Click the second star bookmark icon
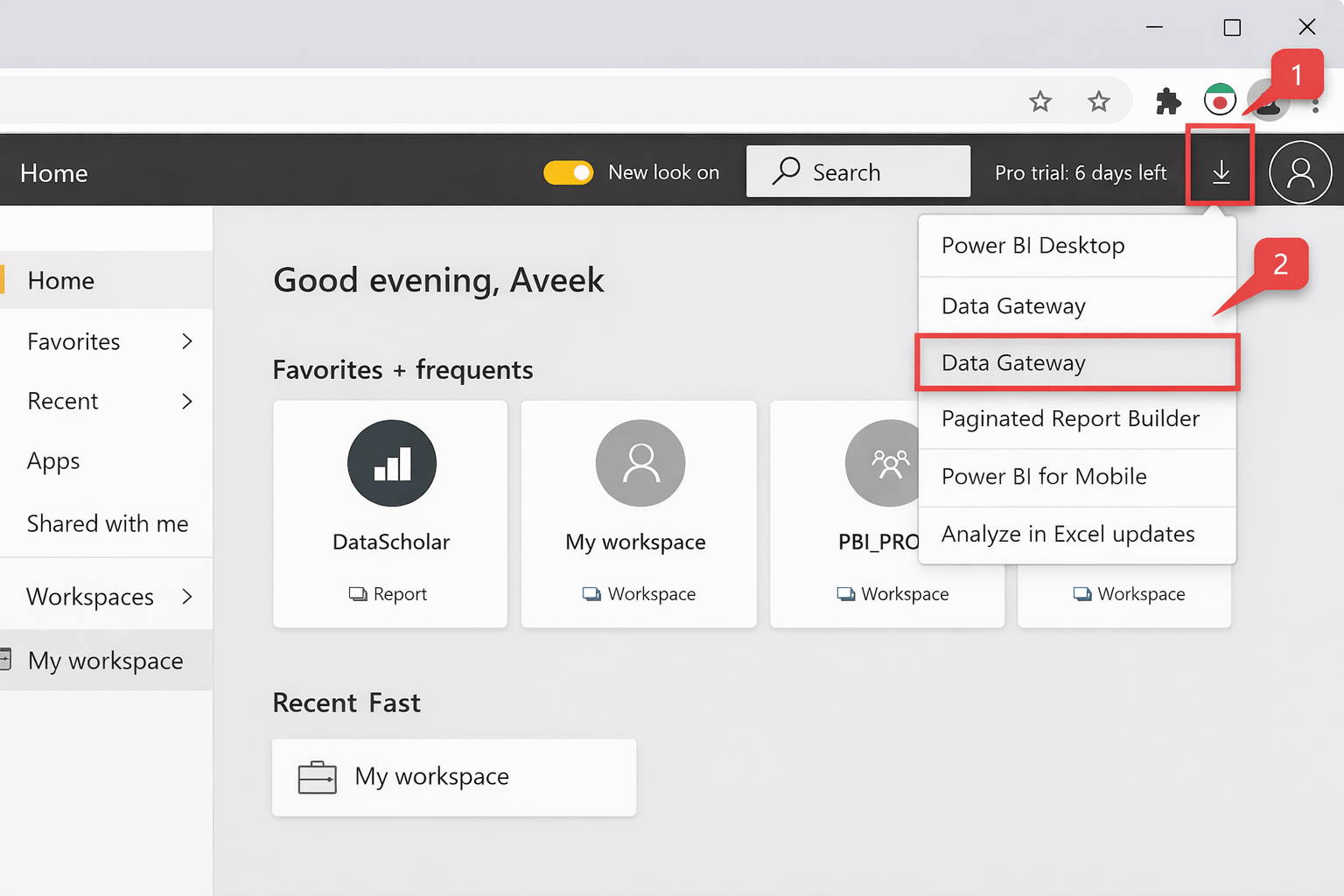 pyautogui.click(x=1098, y=101)
